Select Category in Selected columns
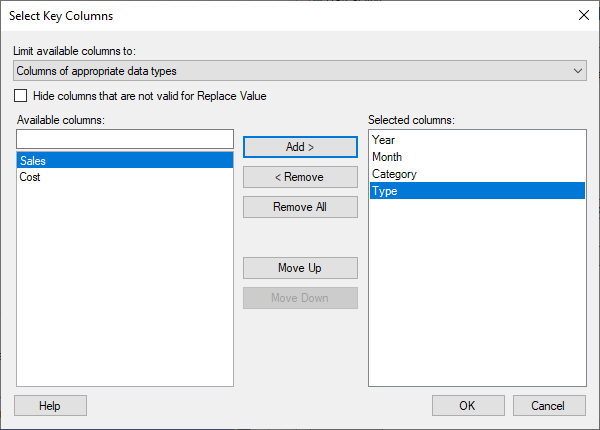 pos(477,174)
